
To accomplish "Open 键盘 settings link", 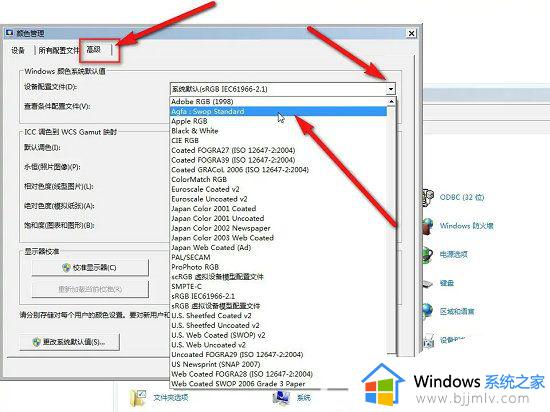I will pos(447,283).
